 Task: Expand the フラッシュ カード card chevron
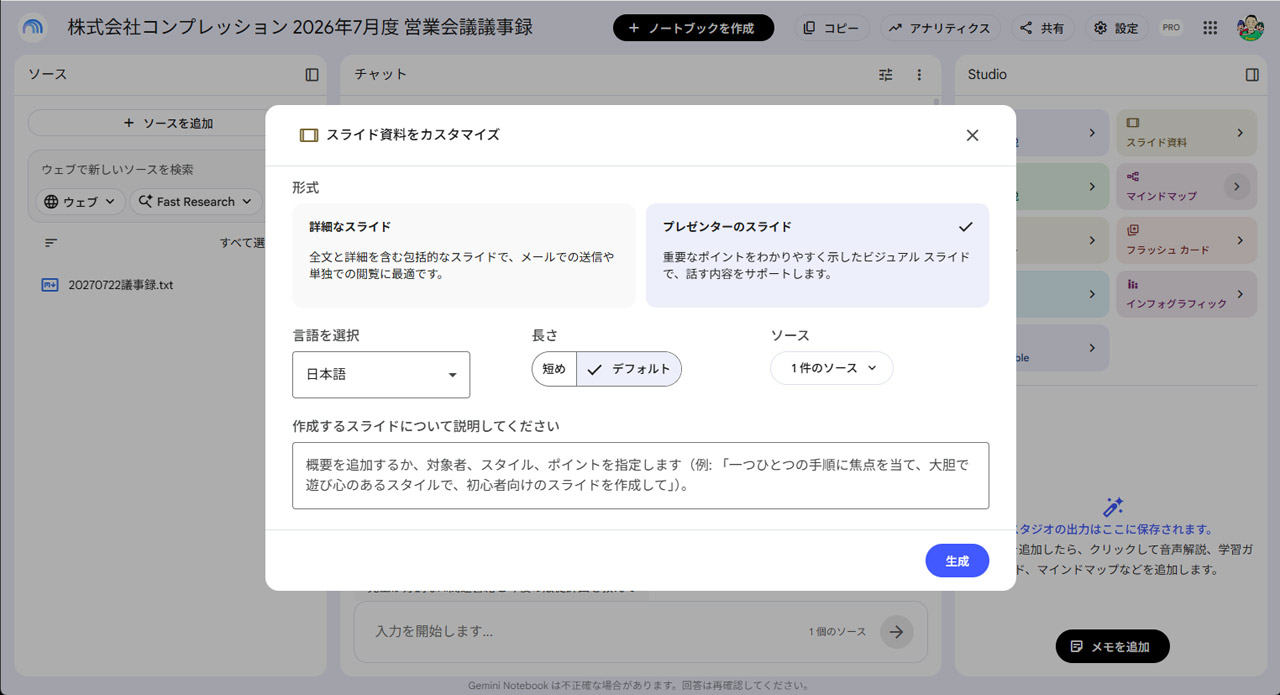click(1240, 241)
